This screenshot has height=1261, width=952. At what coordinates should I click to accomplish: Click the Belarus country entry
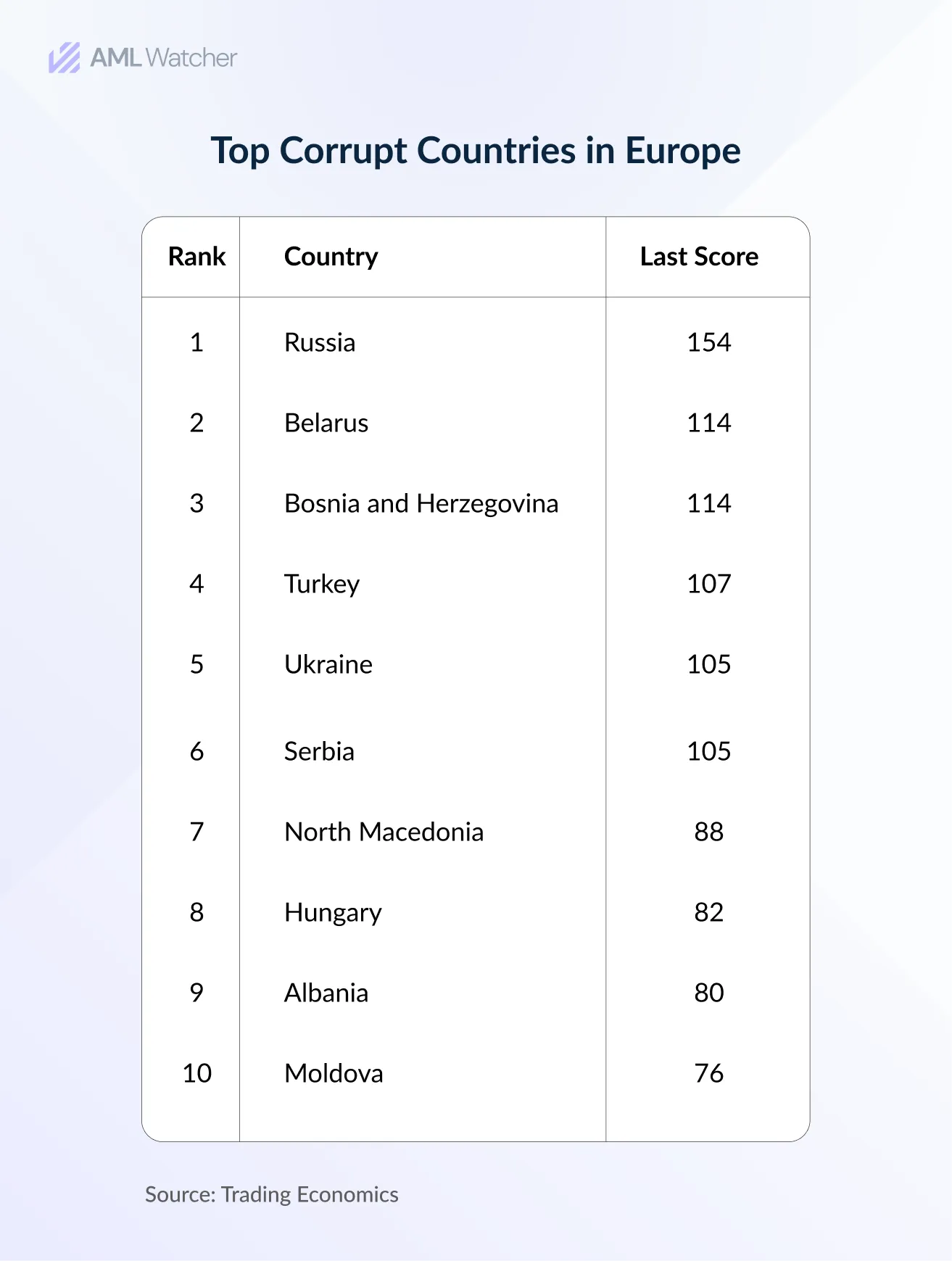(326, 423)
